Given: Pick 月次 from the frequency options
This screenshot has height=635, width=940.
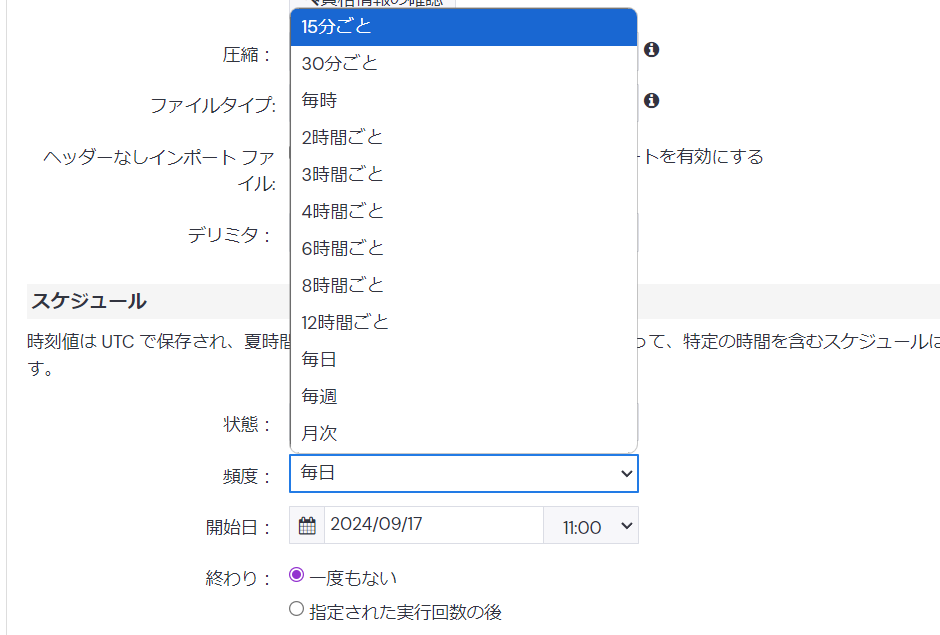Looking at the screenshot, I should pos(463,434).
